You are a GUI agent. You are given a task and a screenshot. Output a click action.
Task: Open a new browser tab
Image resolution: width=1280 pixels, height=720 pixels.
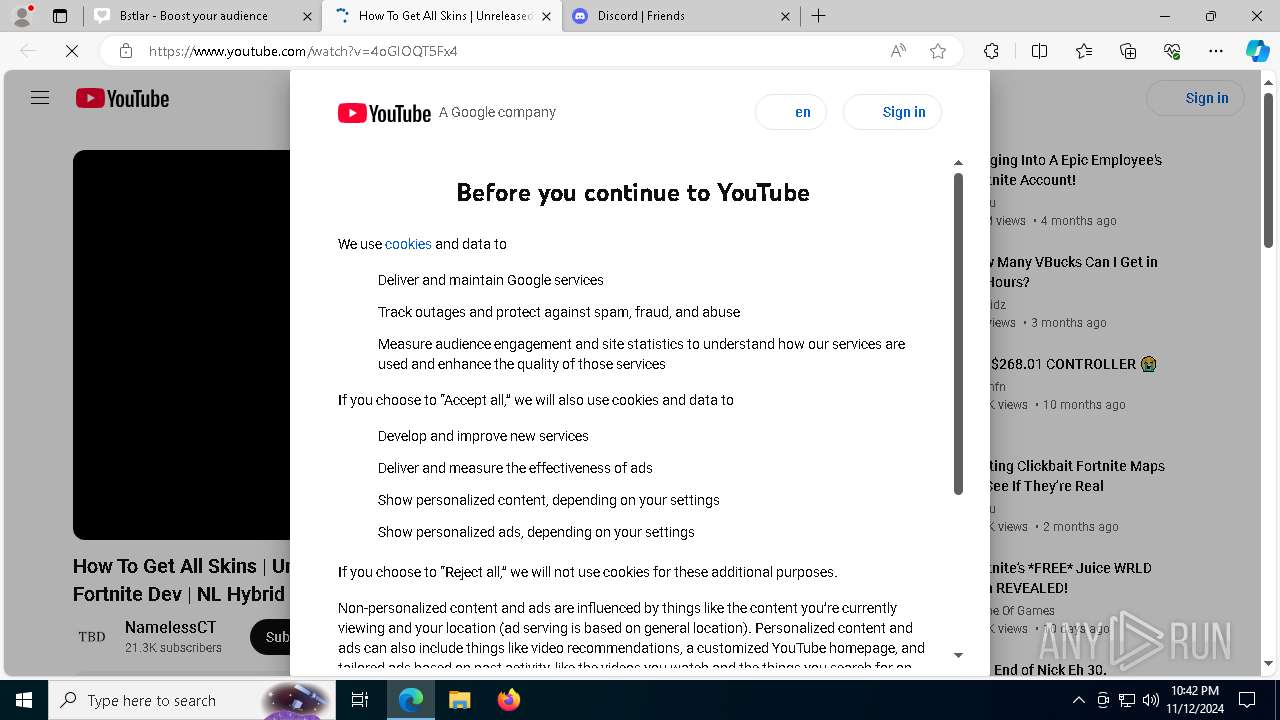coord(819,16)
